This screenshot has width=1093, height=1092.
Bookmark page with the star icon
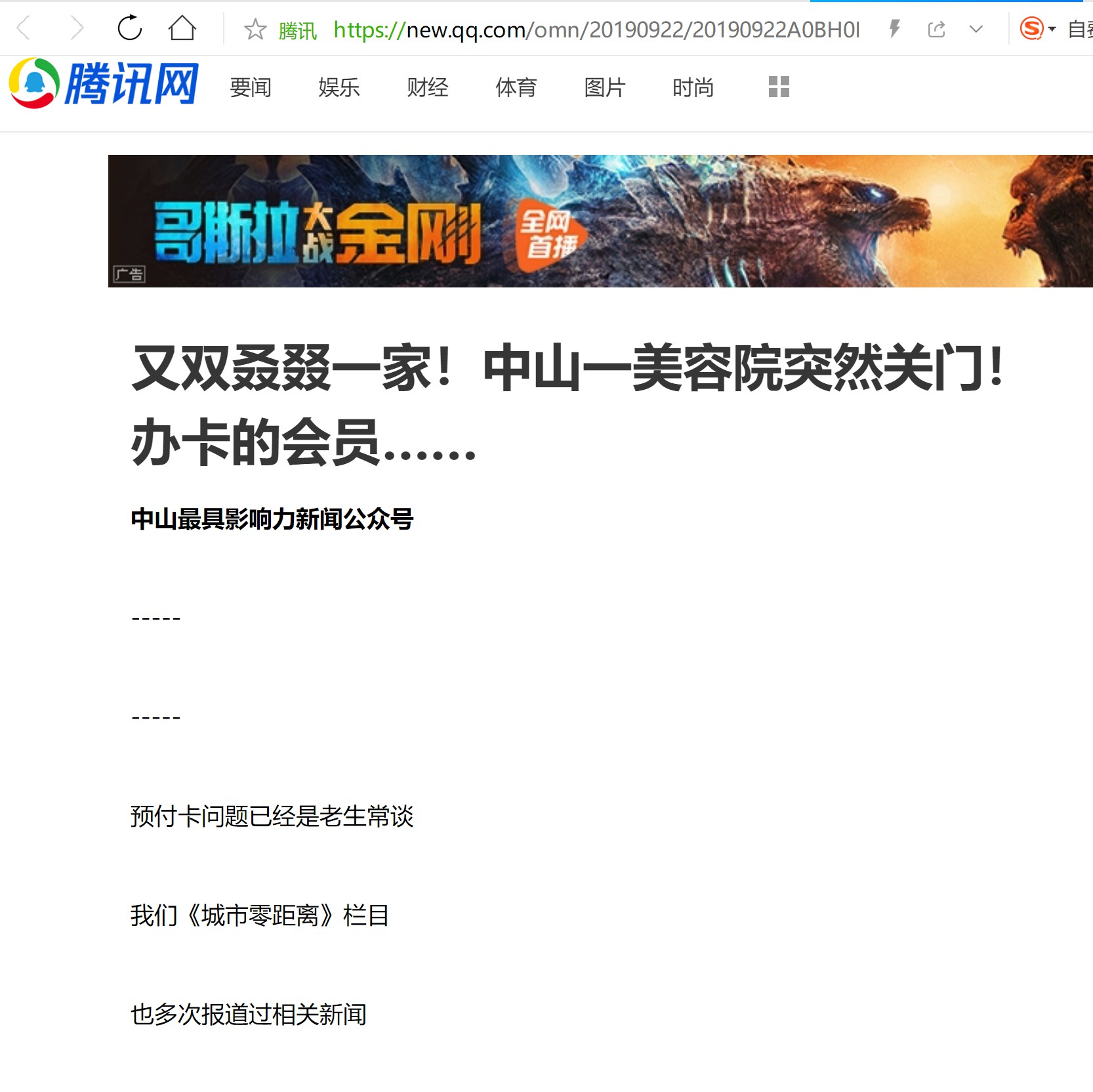pos(255,29)
